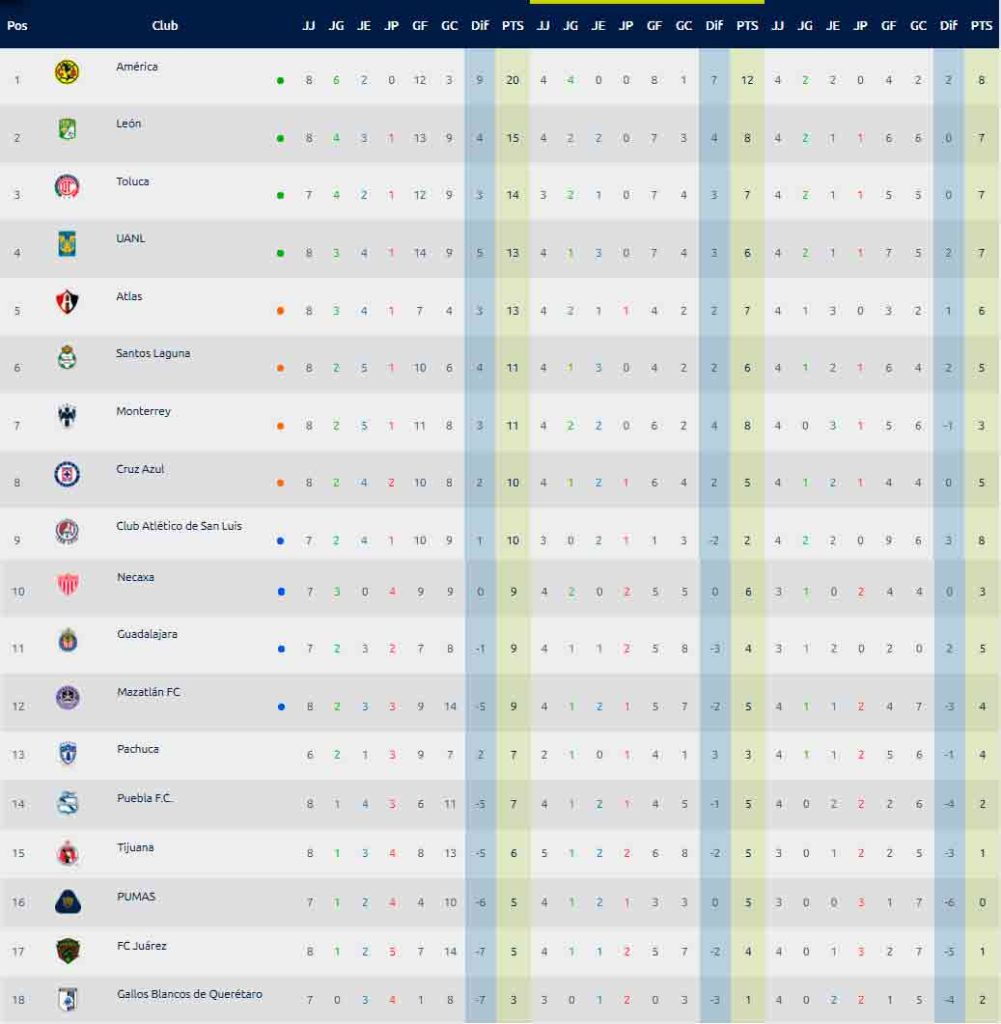Click the Club América crest icon
This screenshot has width=1001, height=1024.
point(67,72)
